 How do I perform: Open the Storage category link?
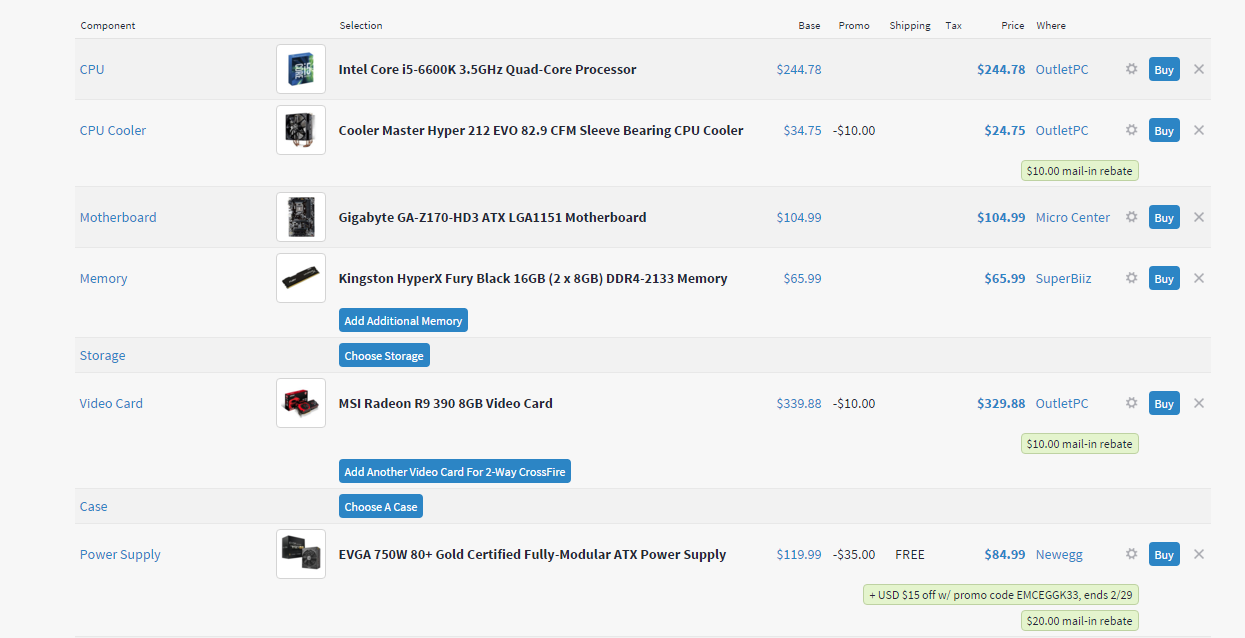pos(103,355)
